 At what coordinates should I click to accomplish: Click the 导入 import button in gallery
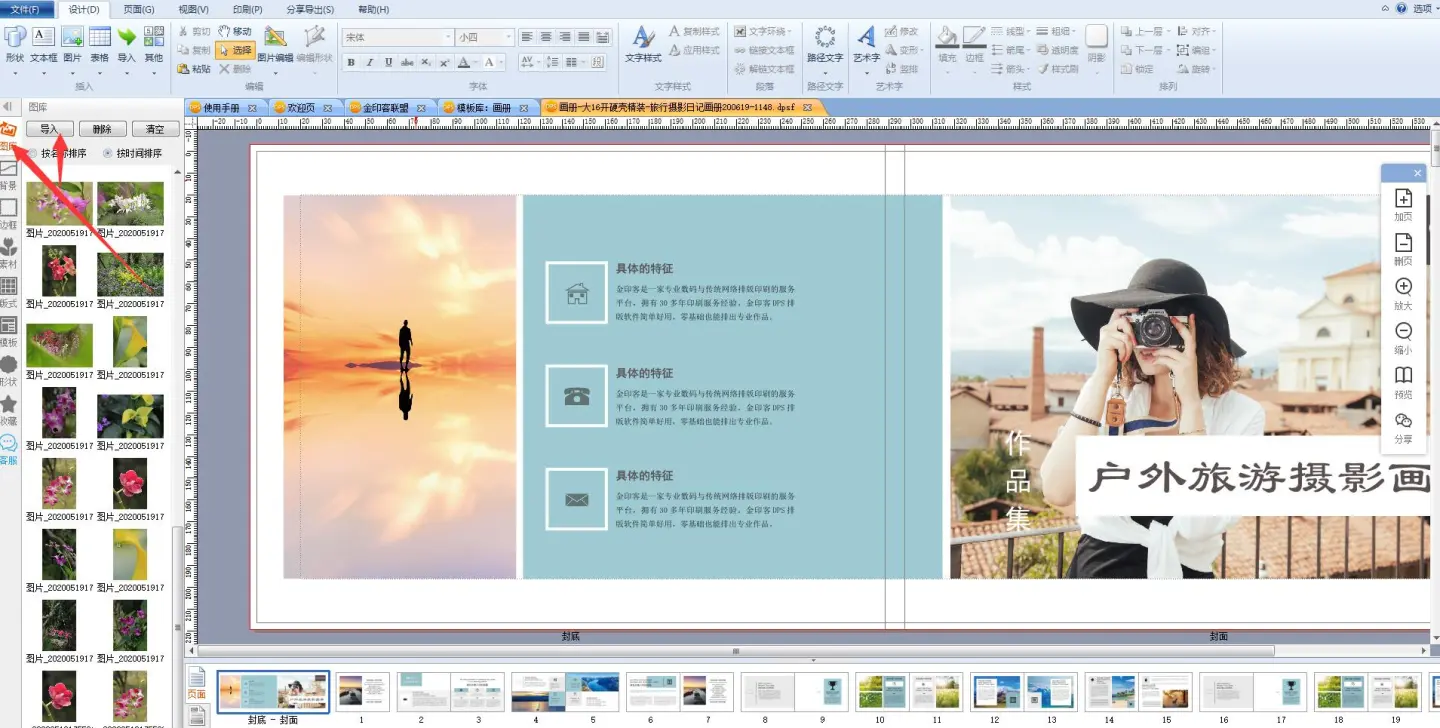[49, 129]
